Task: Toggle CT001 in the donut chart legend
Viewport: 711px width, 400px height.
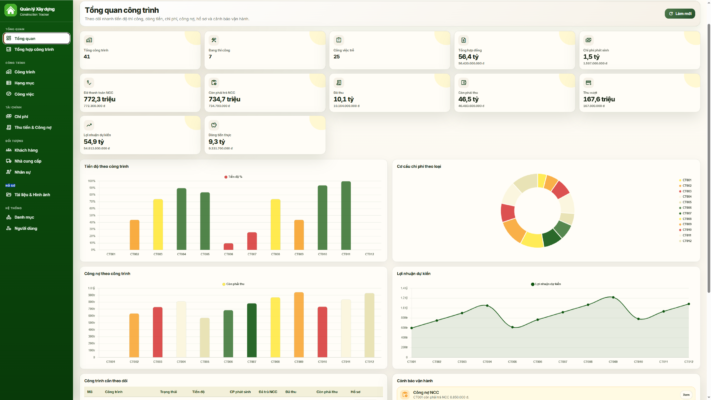Action: click(x=685, y=180)
